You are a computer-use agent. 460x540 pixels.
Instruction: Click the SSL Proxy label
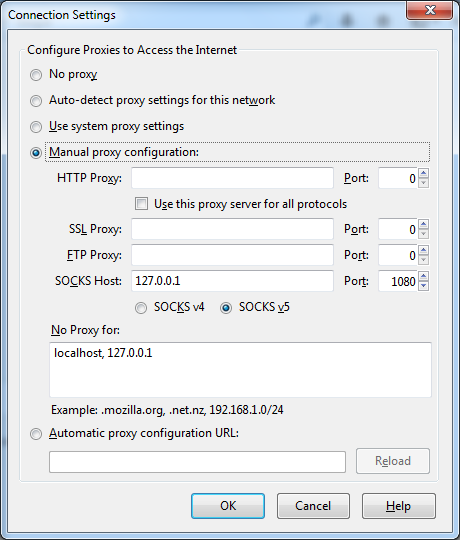[x=95, y=229]
